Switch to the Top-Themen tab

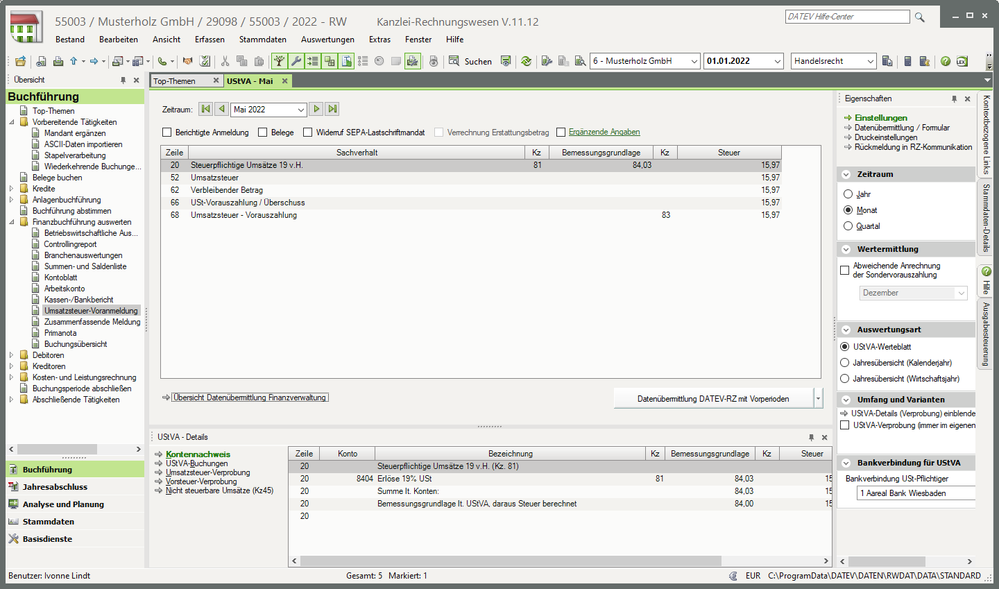[x=175, y=81]
